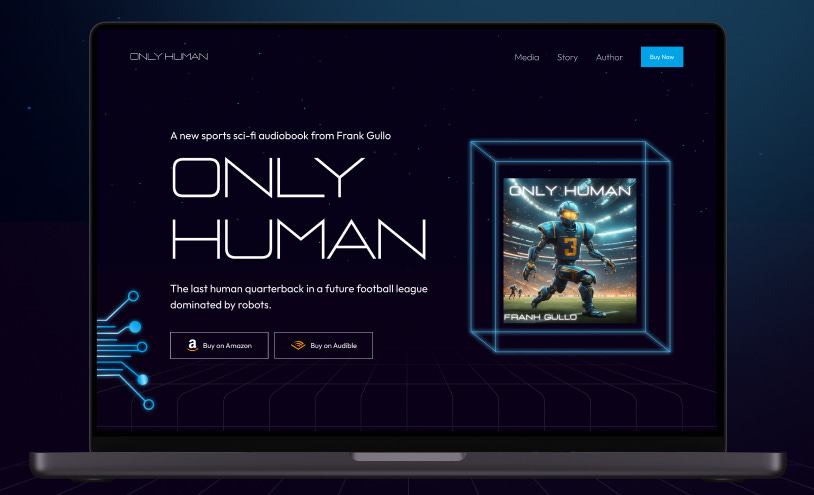Select the tagline "A new sports sci-fi audiobook from Frank Gullo"
Screen dimensions: 814x495
tap(280, 136)
